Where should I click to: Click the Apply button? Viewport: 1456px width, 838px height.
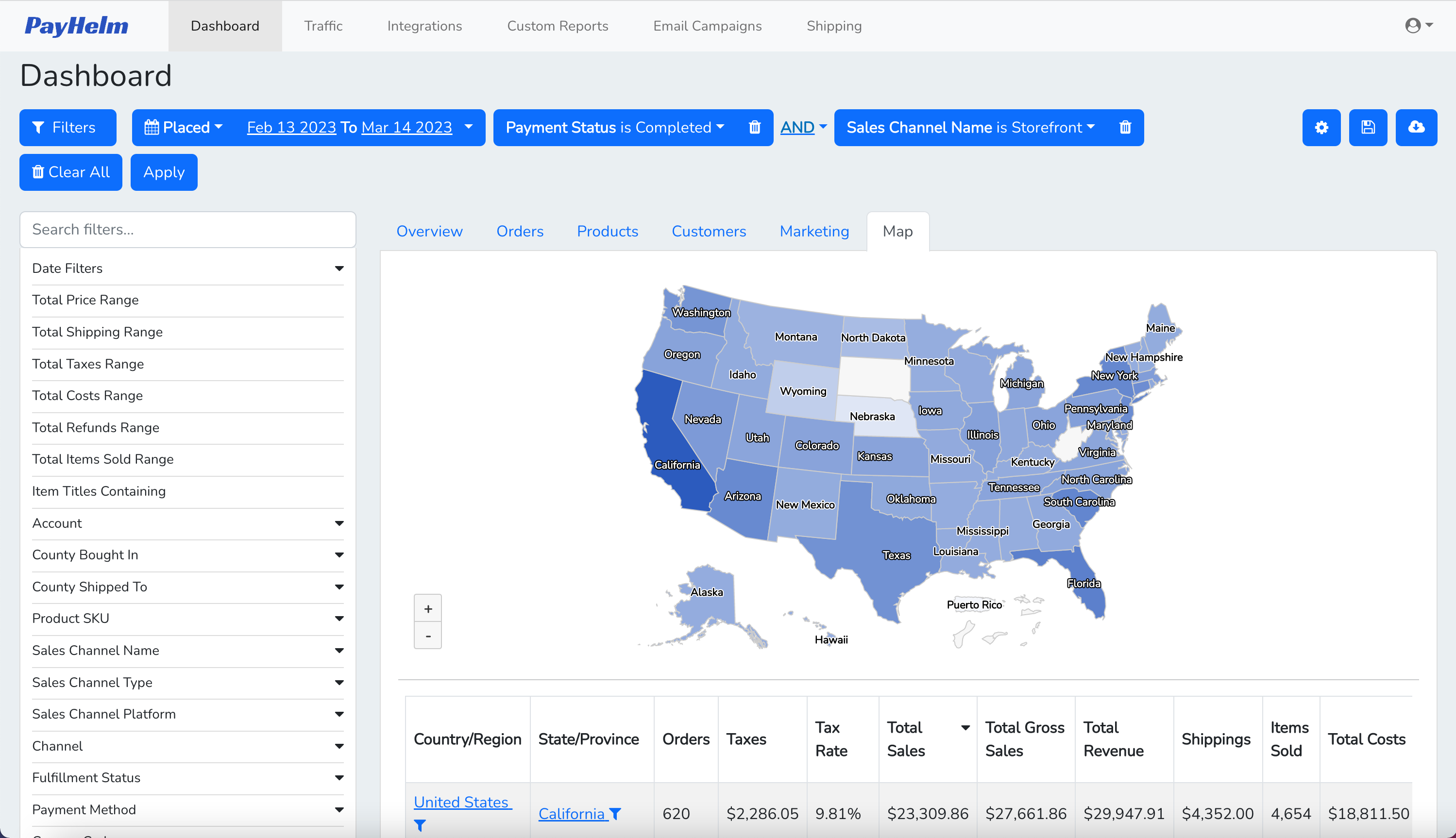coord(164,171)
